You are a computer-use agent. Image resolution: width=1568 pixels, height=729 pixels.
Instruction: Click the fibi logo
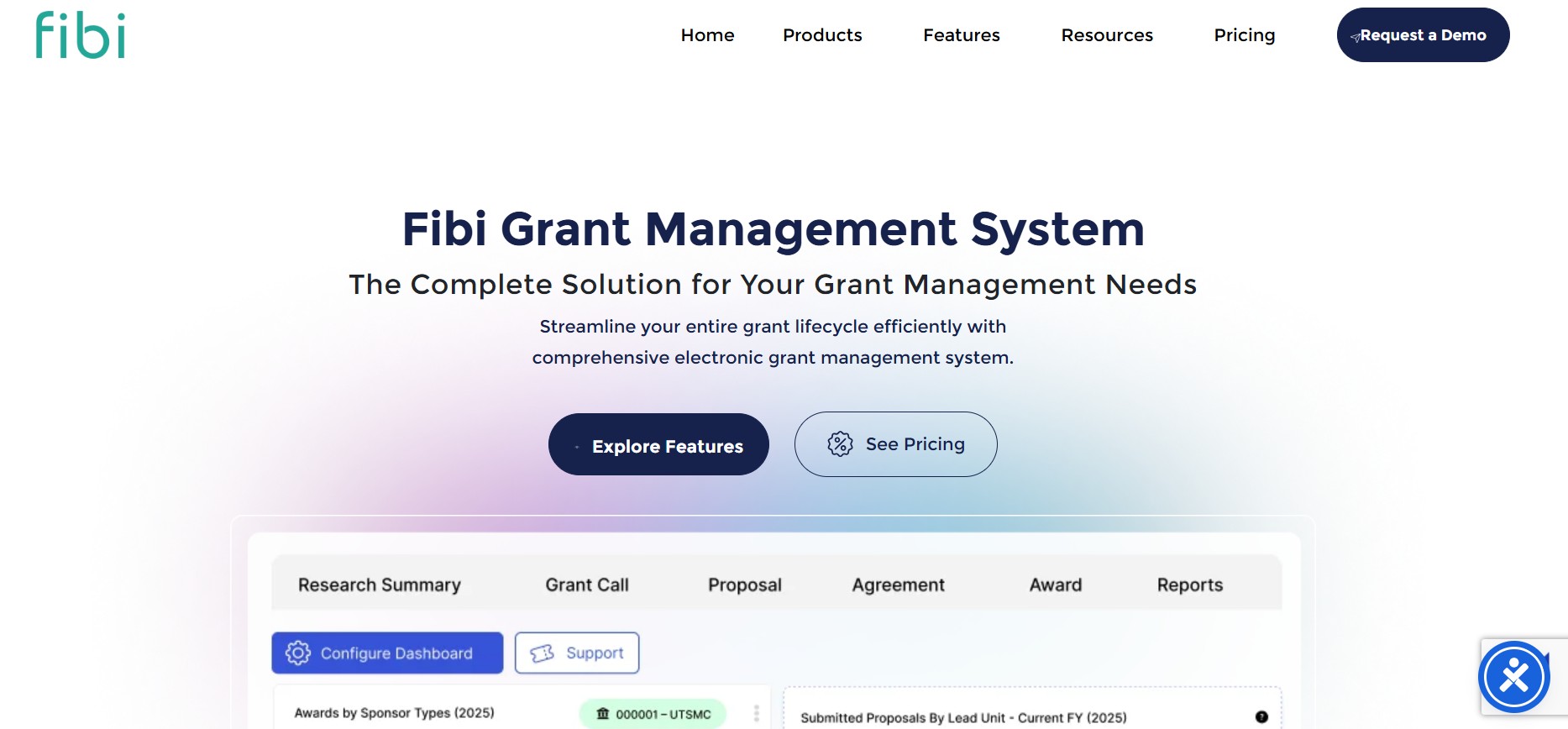click(81, 35)
